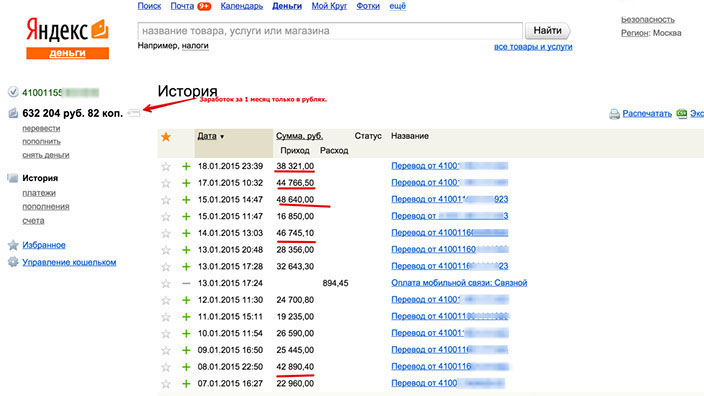Open платежи in sidebar history
This screenshot has width=704, height=396.
pyautogui.click(x=39, y=193)
